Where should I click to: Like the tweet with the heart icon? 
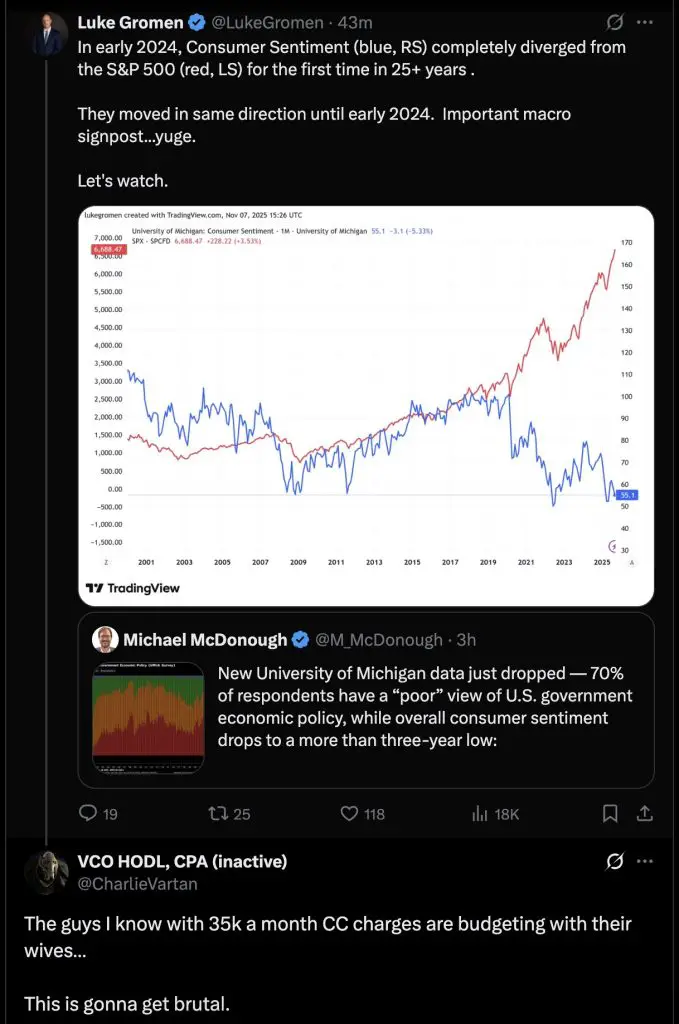click(x=349, y=814)
